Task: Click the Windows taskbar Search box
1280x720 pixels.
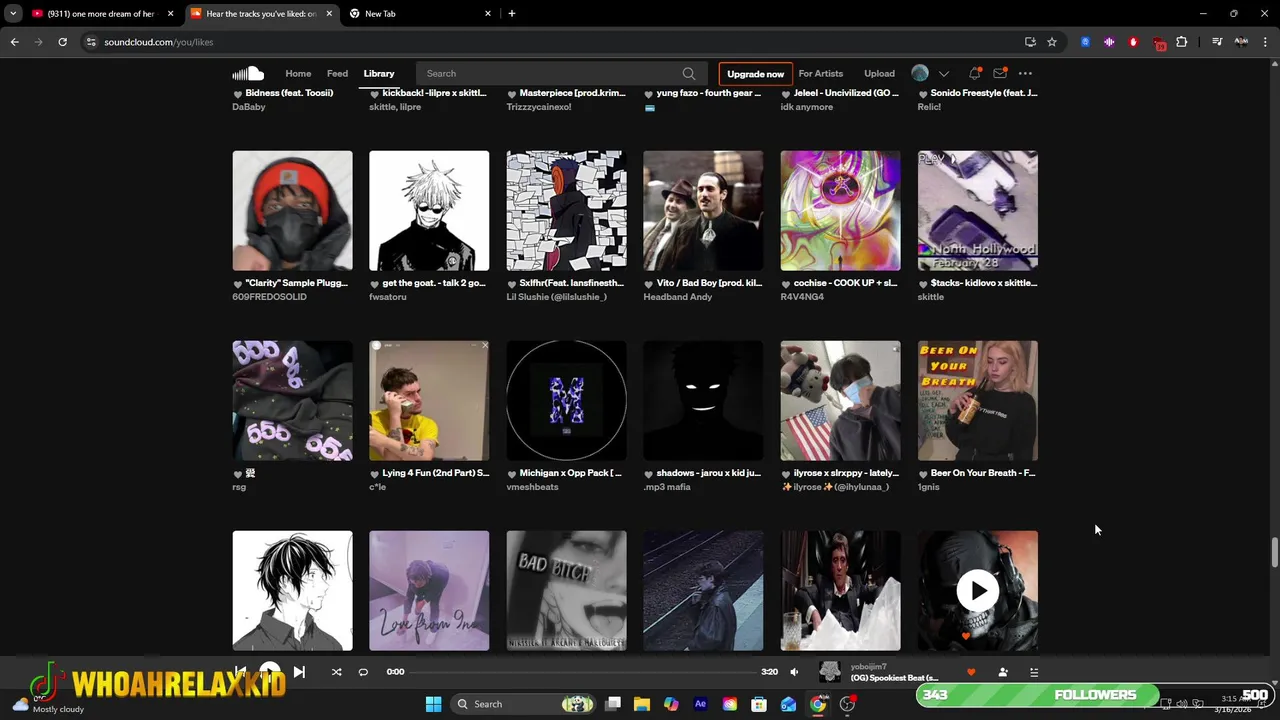Action: point(524,704)
